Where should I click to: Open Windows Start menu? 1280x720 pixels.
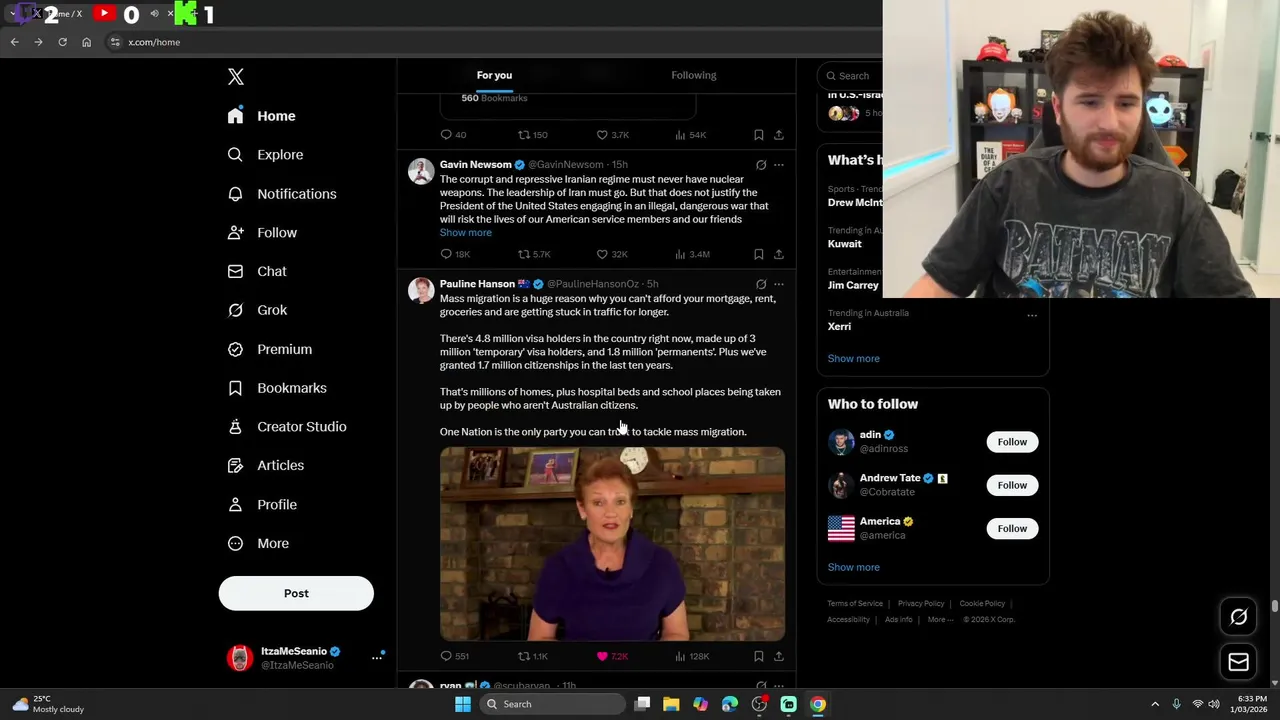(x=463, y=704)
